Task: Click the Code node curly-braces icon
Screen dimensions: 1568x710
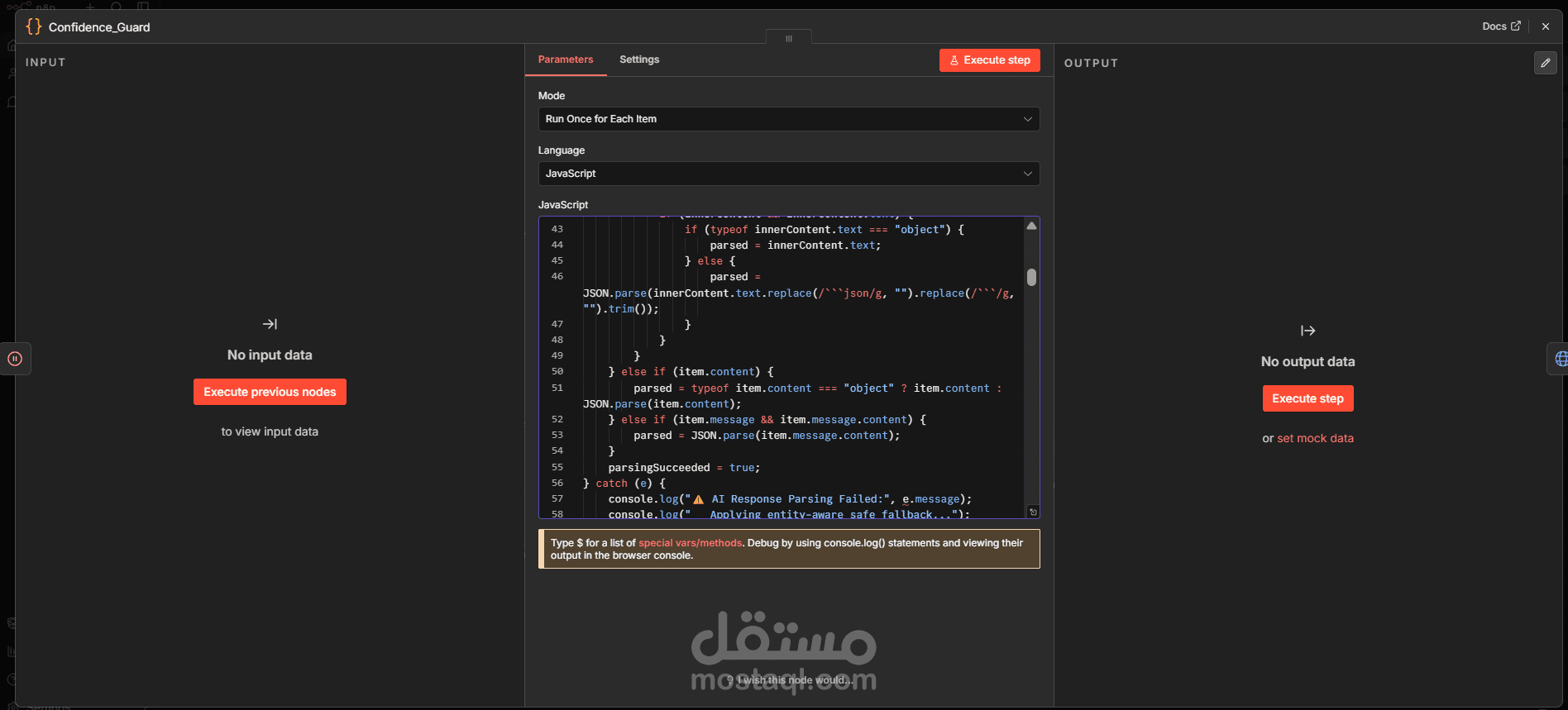Action: click(33, 26)
